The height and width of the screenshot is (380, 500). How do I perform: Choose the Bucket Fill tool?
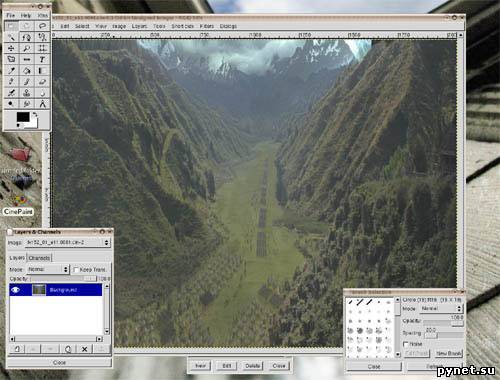click(27, 71)
